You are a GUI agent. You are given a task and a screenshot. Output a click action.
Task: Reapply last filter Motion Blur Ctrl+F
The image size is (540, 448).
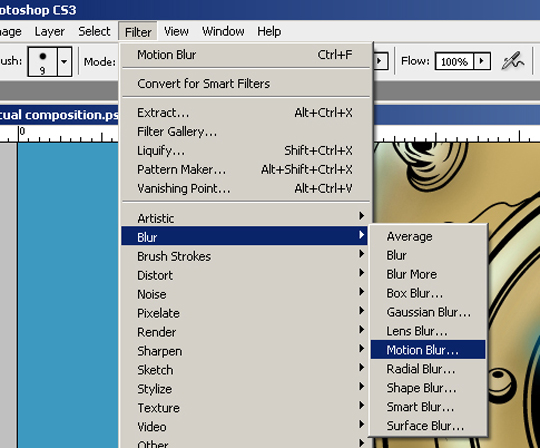point(246,55)
